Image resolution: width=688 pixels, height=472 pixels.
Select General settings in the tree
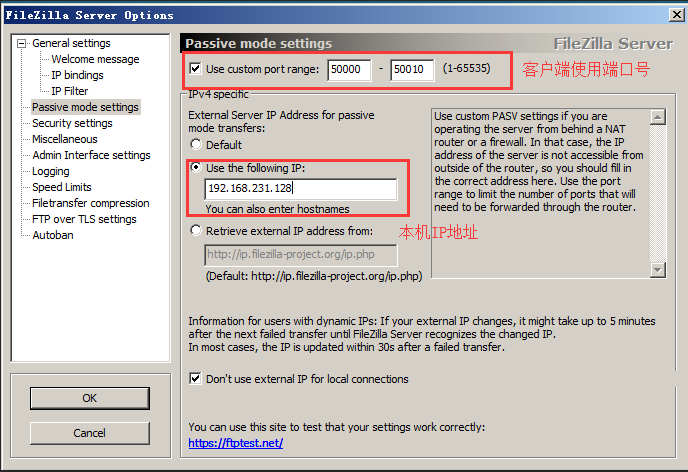click(x=71, y=43)
